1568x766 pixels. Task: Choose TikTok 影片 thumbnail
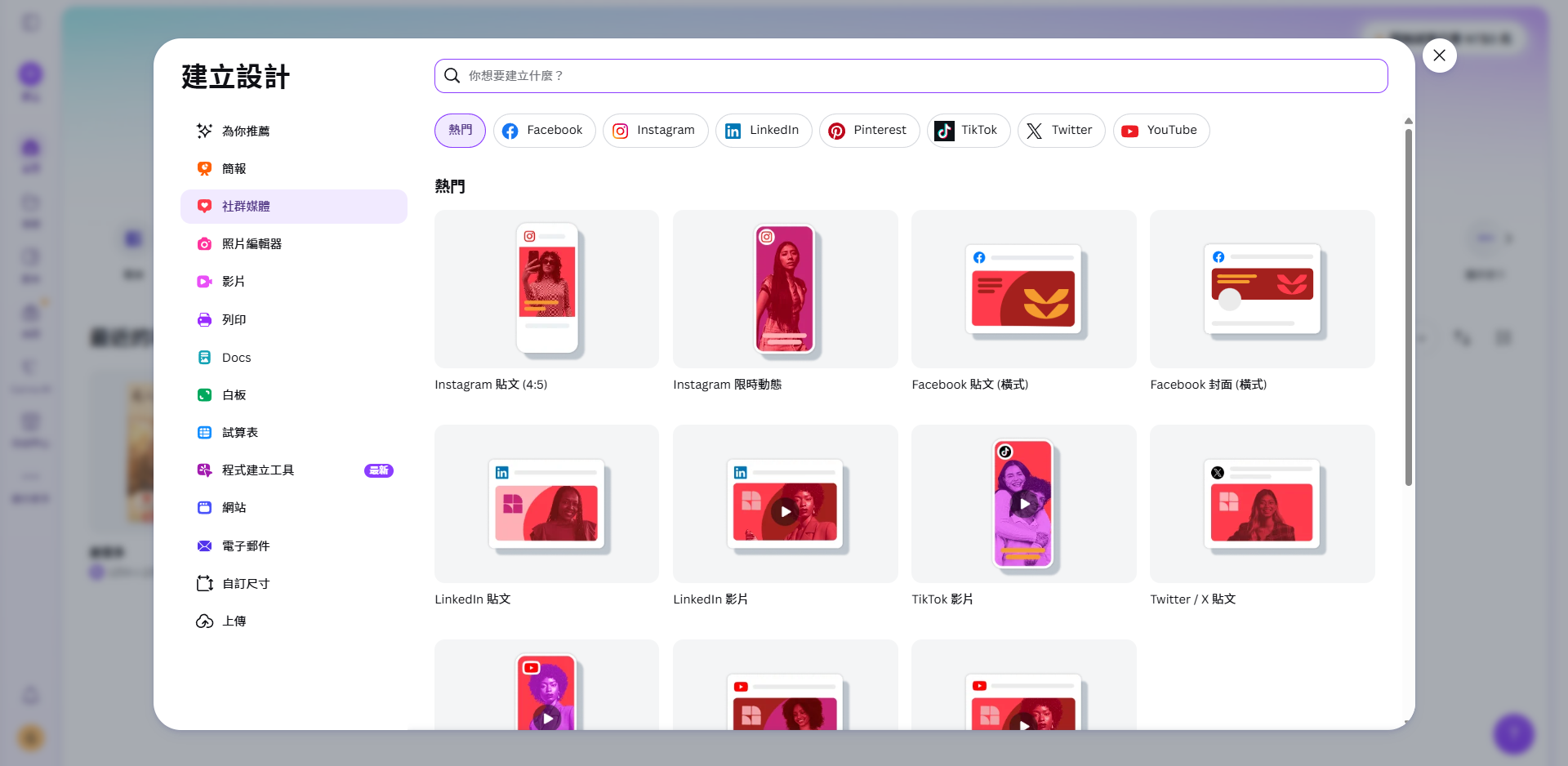pos(1023,504)
